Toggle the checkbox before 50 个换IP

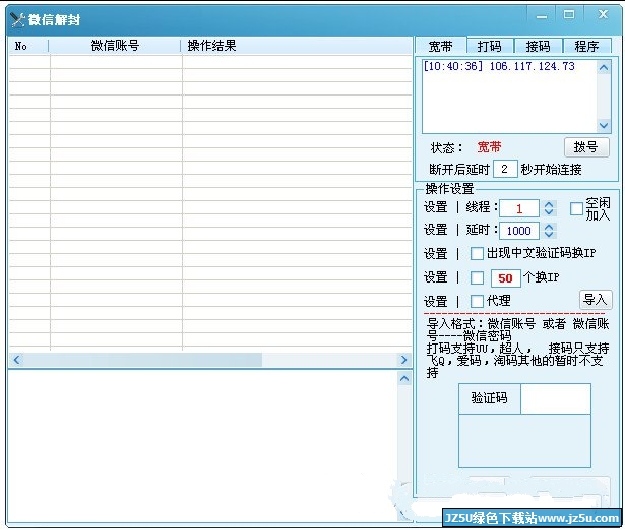477,278
